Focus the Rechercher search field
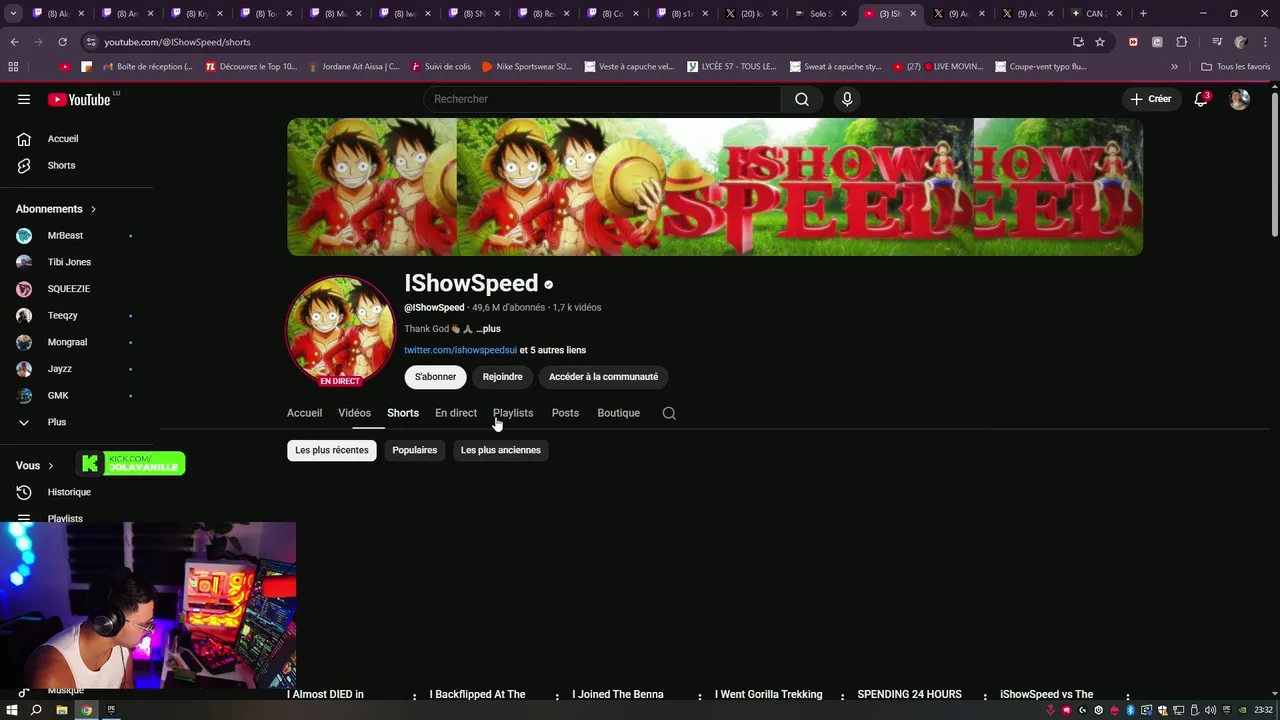Image resolution: width=1280 pixels, height=720 pixels. click(602, 99)
